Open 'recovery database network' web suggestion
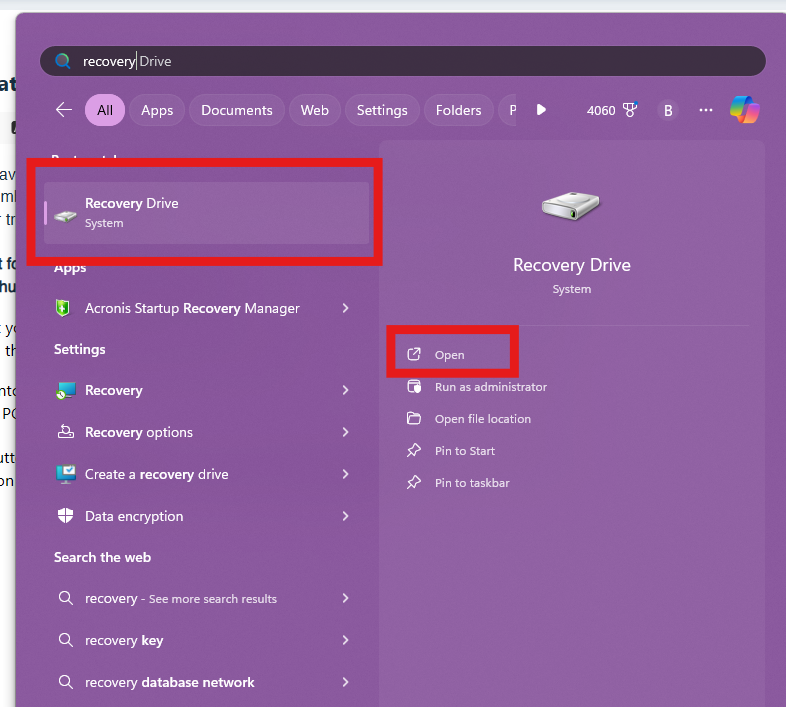The image size is (786, 707). pos(169,682)
